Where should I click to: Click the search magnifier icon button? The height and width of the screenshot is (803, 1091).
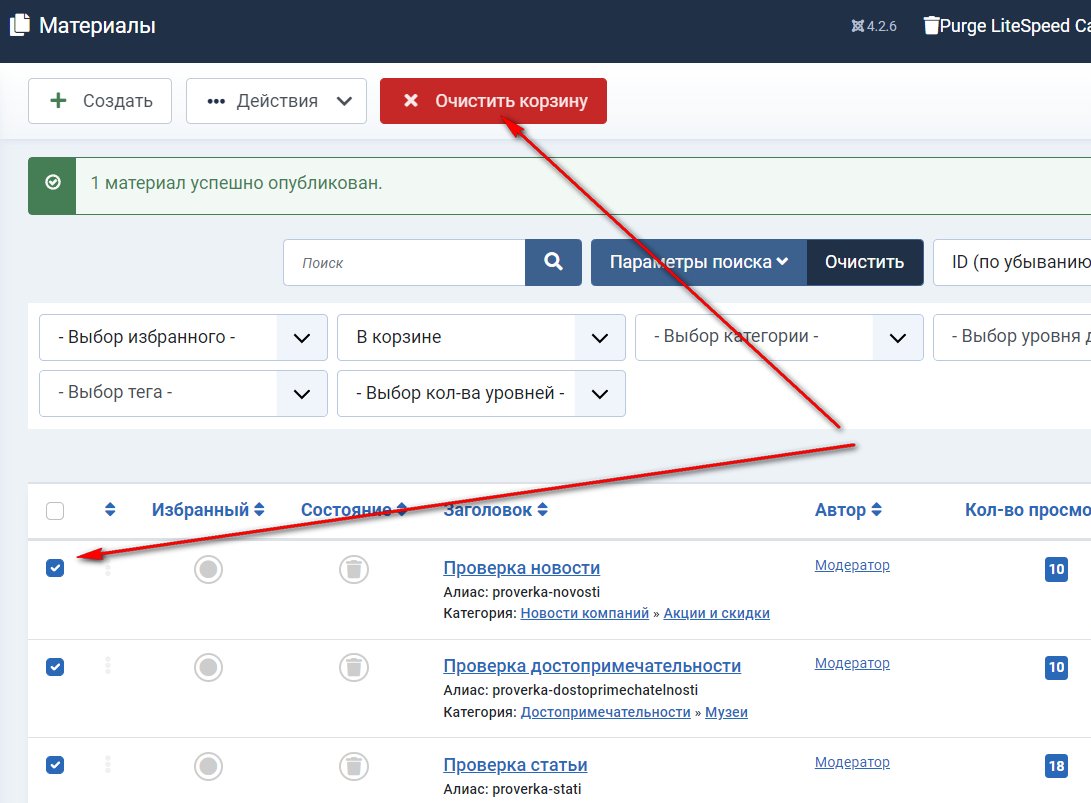click(553, 262)
